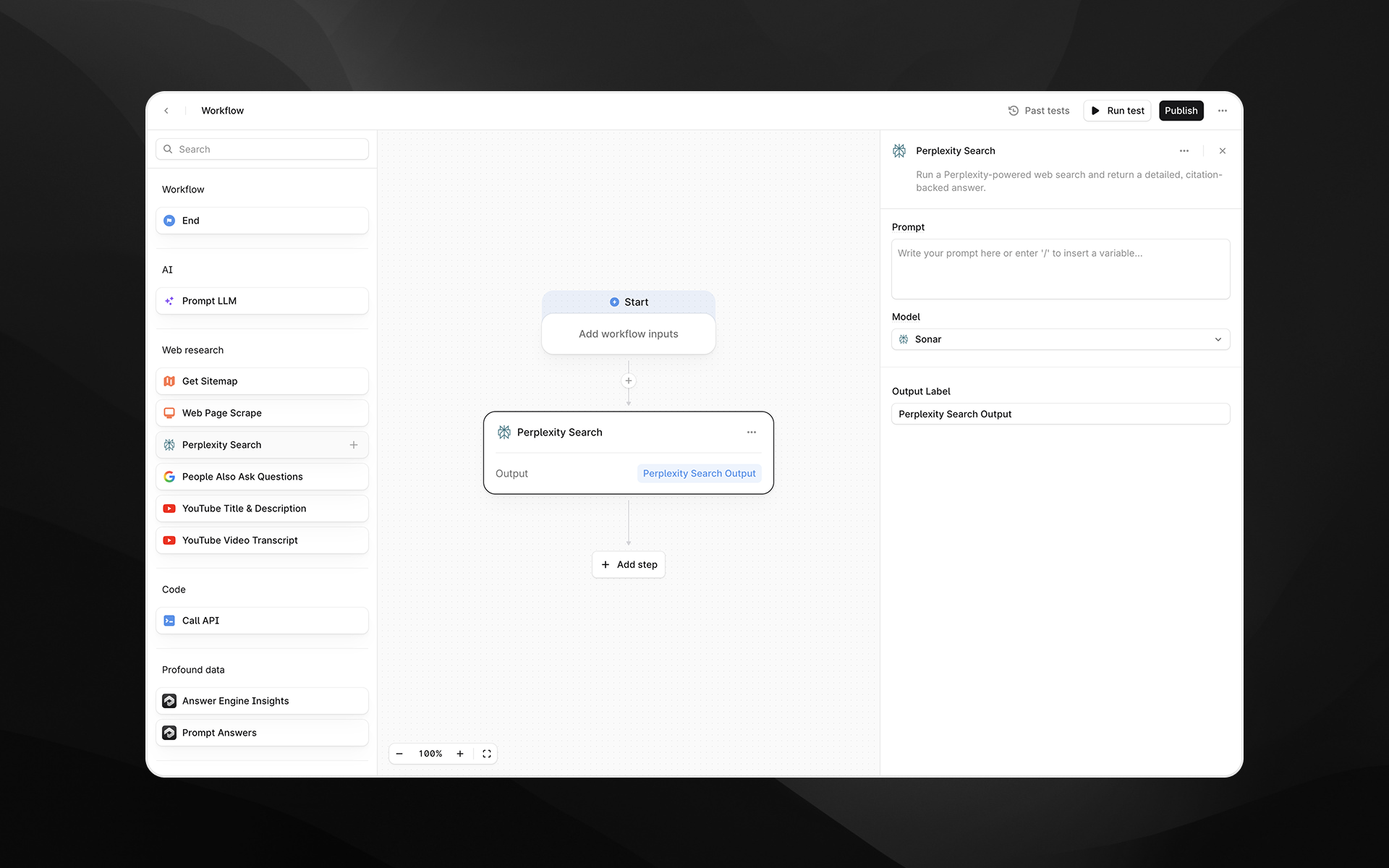Select Perplexity Search in the sidebar
The height and width of the screenshot is (868, 1389).
[x=262, y=445]
